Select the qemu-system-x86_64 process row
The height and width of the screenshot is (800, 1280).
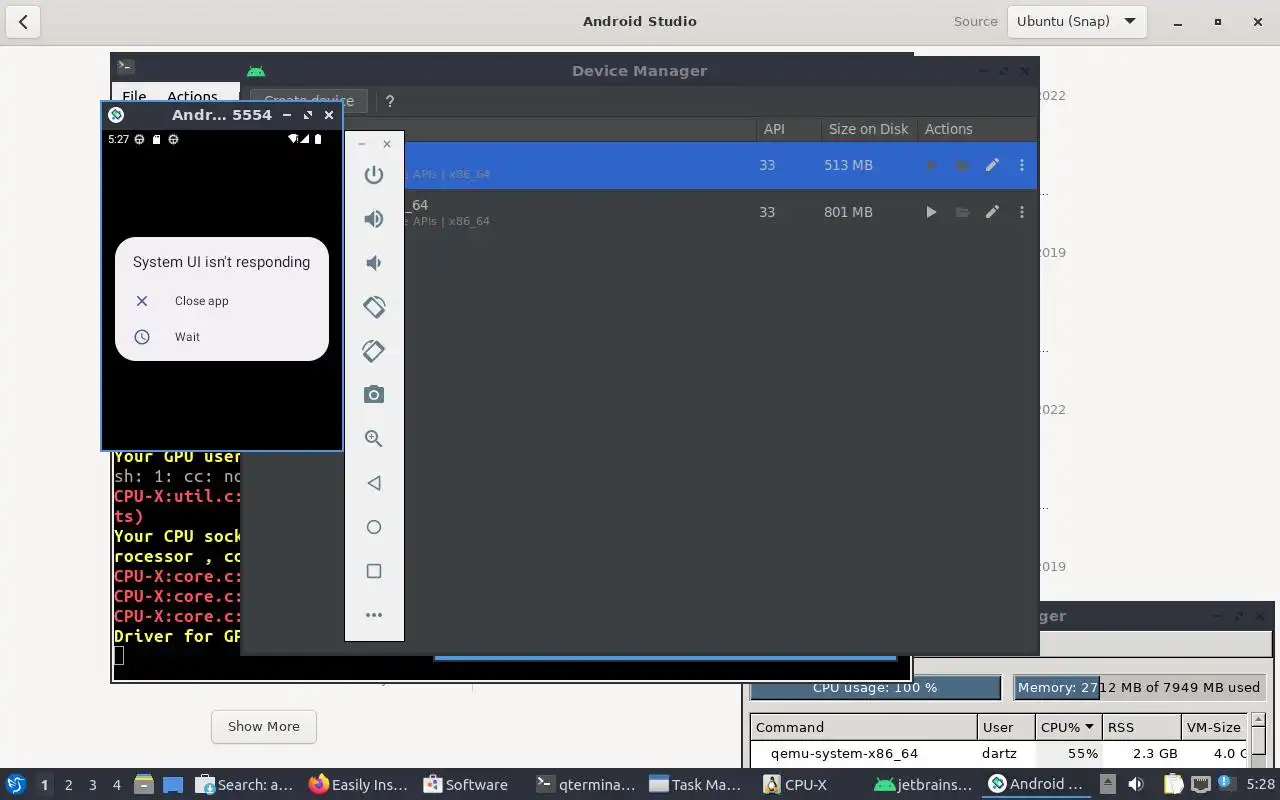pos(1000,754)
